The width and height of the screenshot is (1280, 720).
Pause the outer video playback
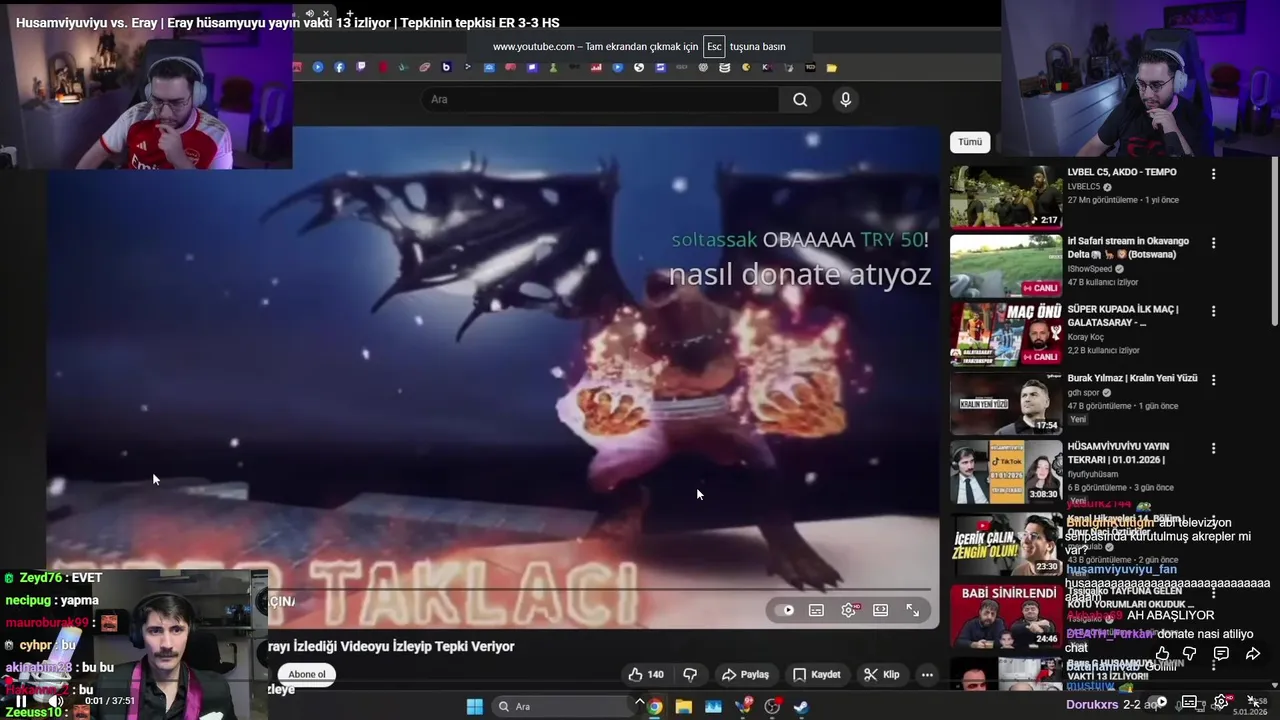(x=20, y=701)
